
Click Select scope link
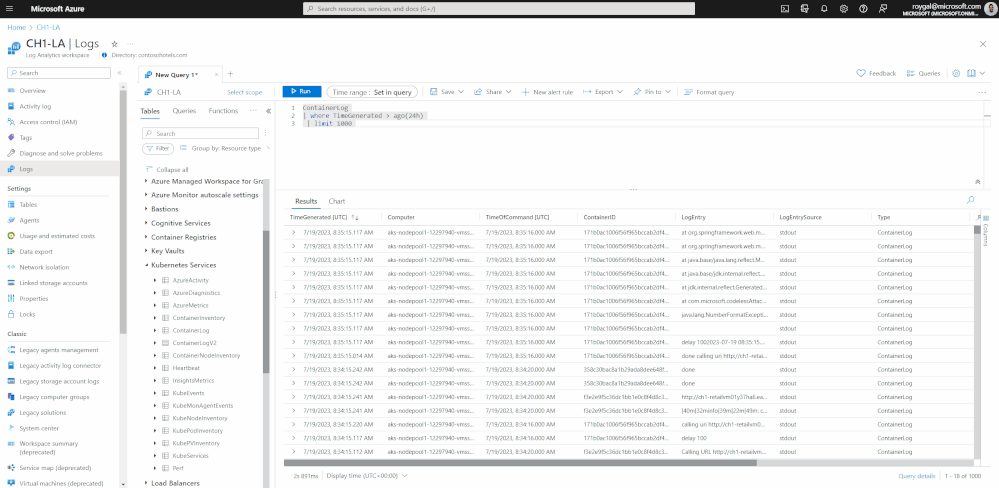244,92
